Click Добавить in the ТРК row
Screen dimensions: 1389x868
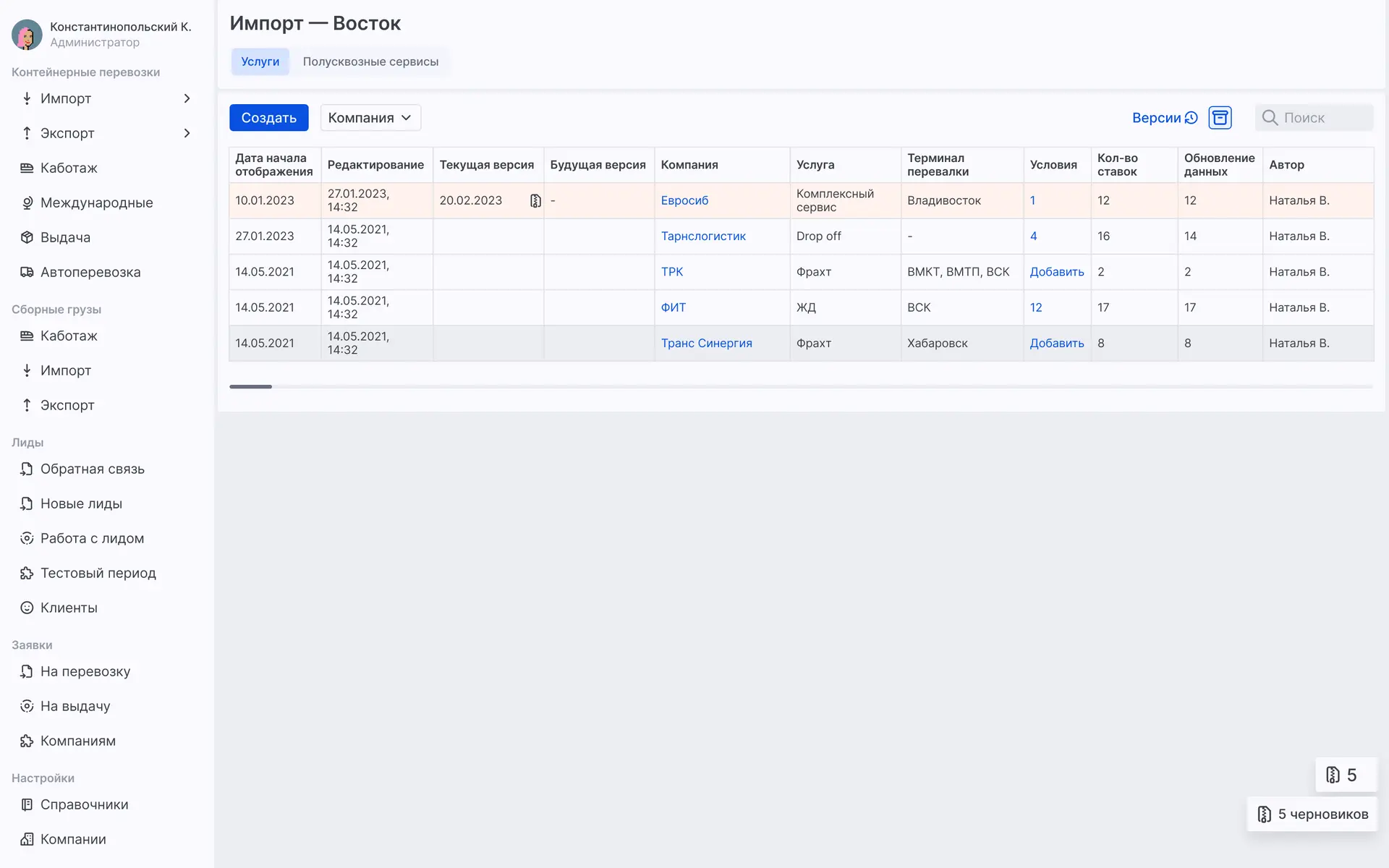click(1056, 272)
